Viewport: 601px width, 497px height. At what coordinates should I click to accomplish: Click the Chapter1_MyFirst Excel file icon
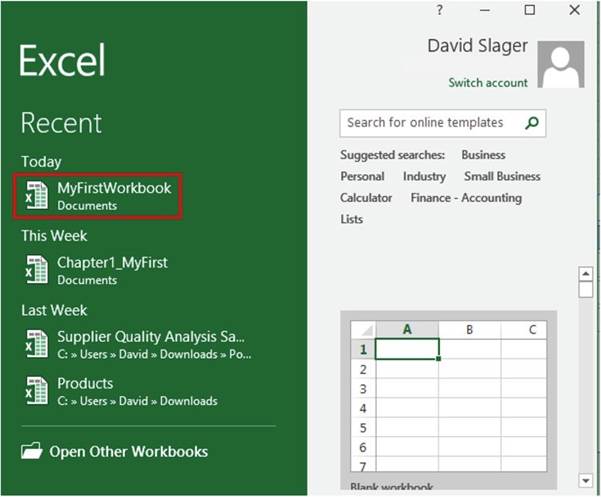click(36, 270)
